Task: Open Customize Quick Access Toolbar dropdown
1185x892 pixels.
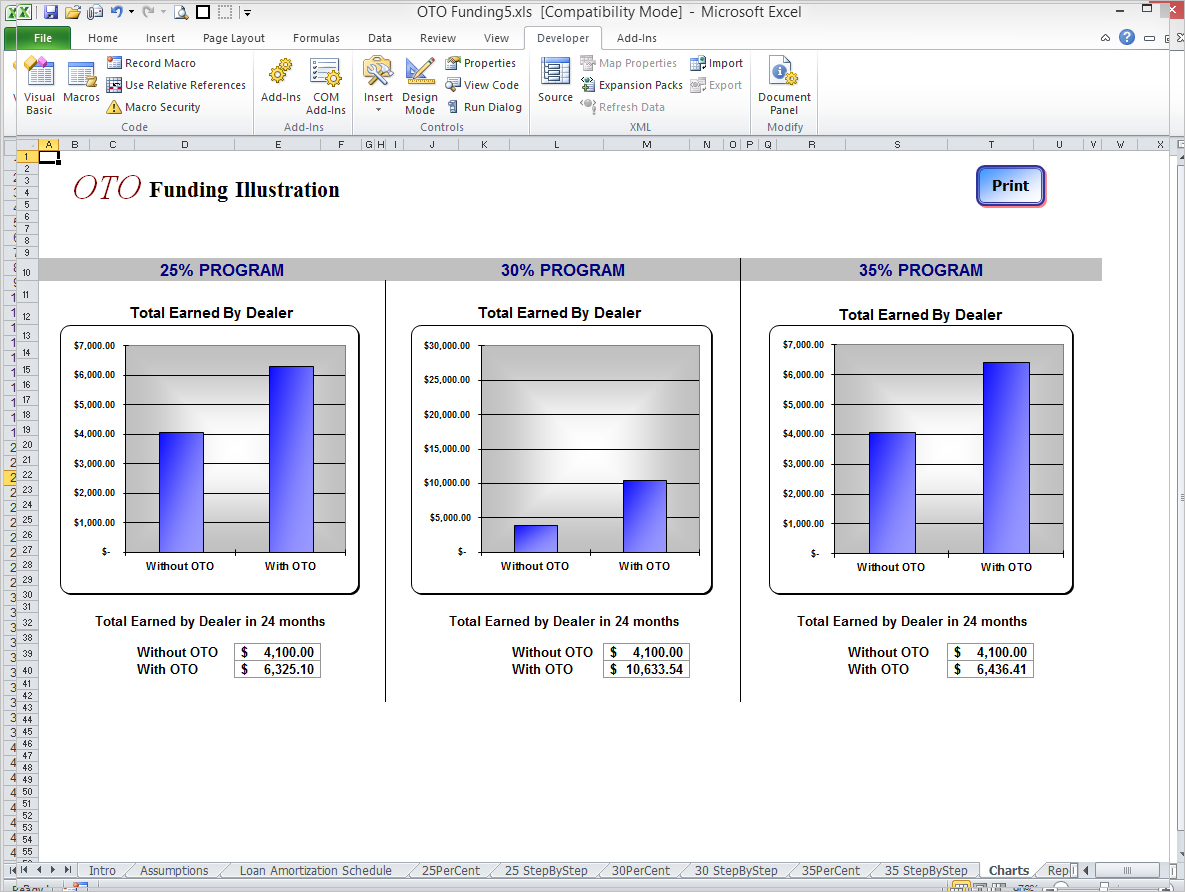Action: [x=247, y=13]
